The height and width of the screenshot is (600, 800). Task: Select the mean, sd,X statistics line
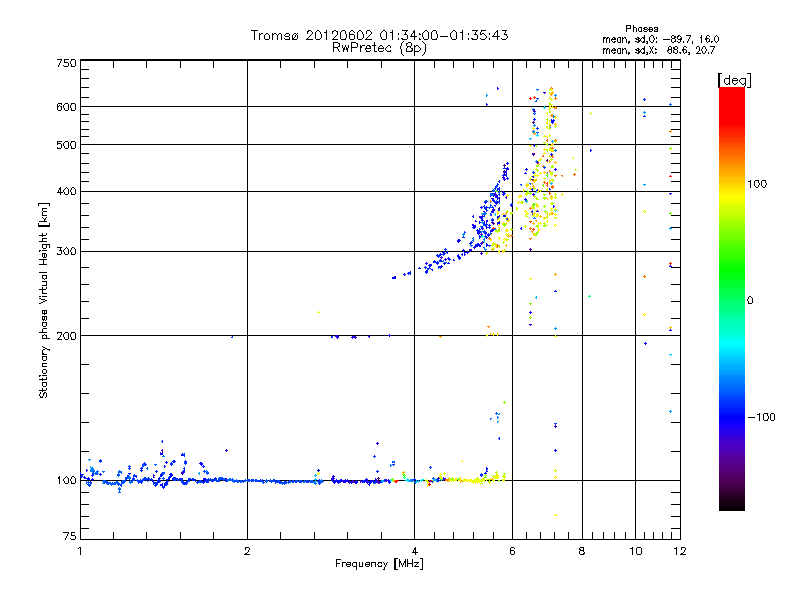point(661,49)
